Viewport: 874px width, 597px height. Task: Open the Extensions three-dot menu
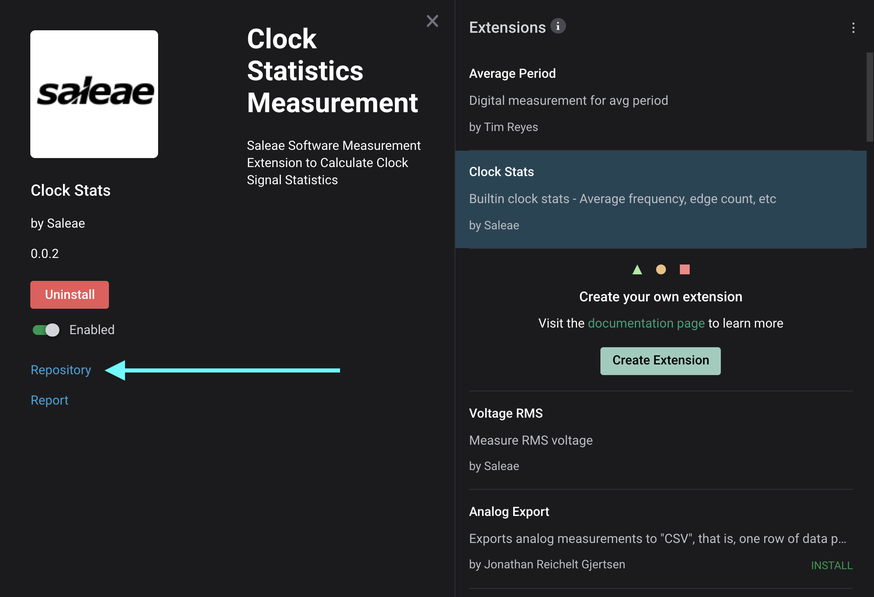[853, 28]
